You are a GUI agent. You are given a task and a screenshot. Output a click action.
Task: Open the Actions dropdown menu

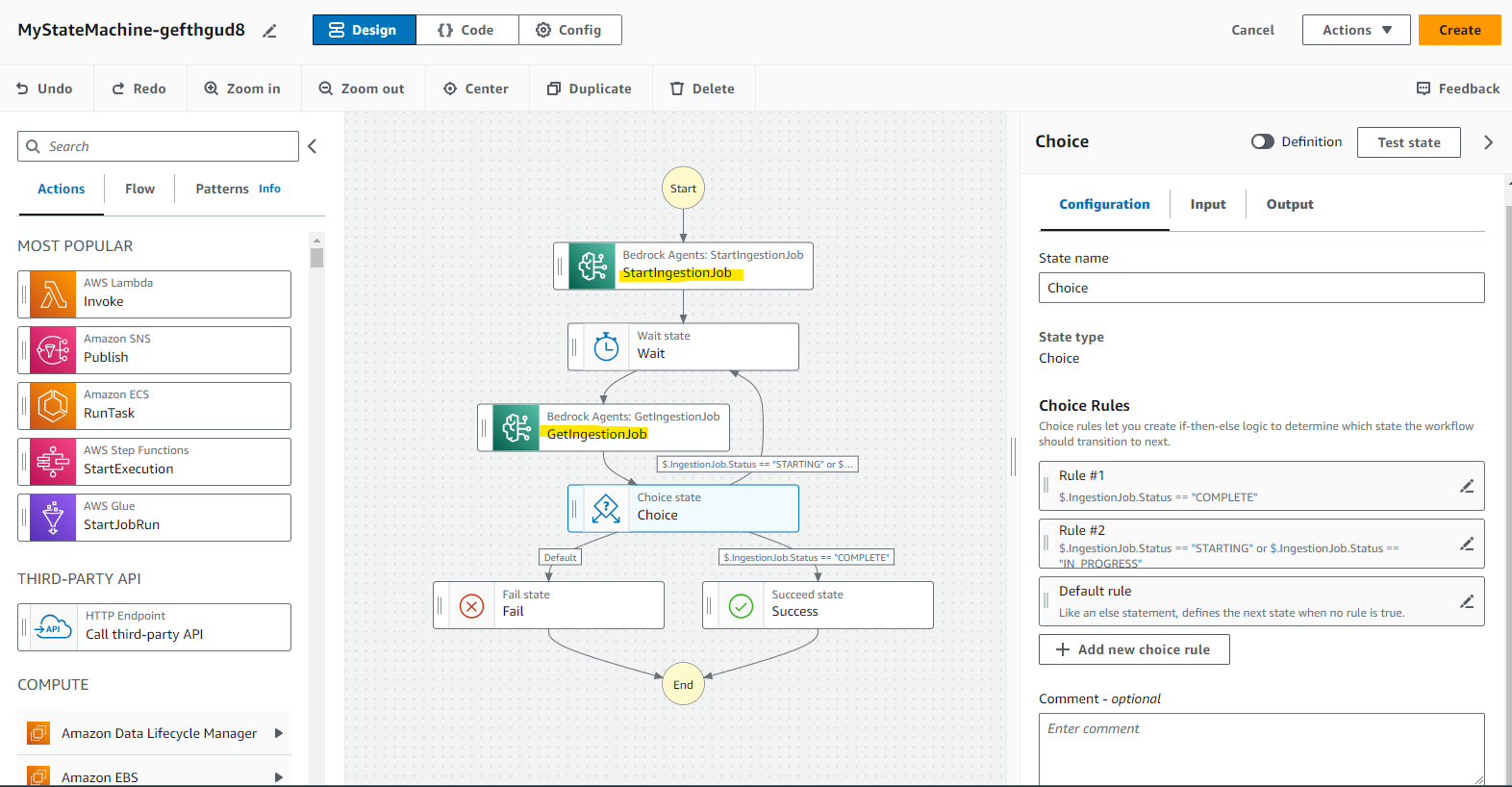(x=1356, y=30)
